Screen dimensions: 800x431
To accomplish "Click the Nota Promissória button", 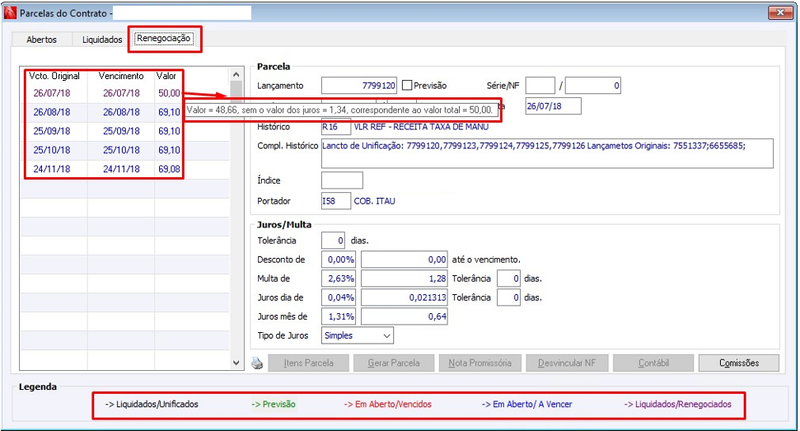I will pyautogui.click(x=480, y=363).
